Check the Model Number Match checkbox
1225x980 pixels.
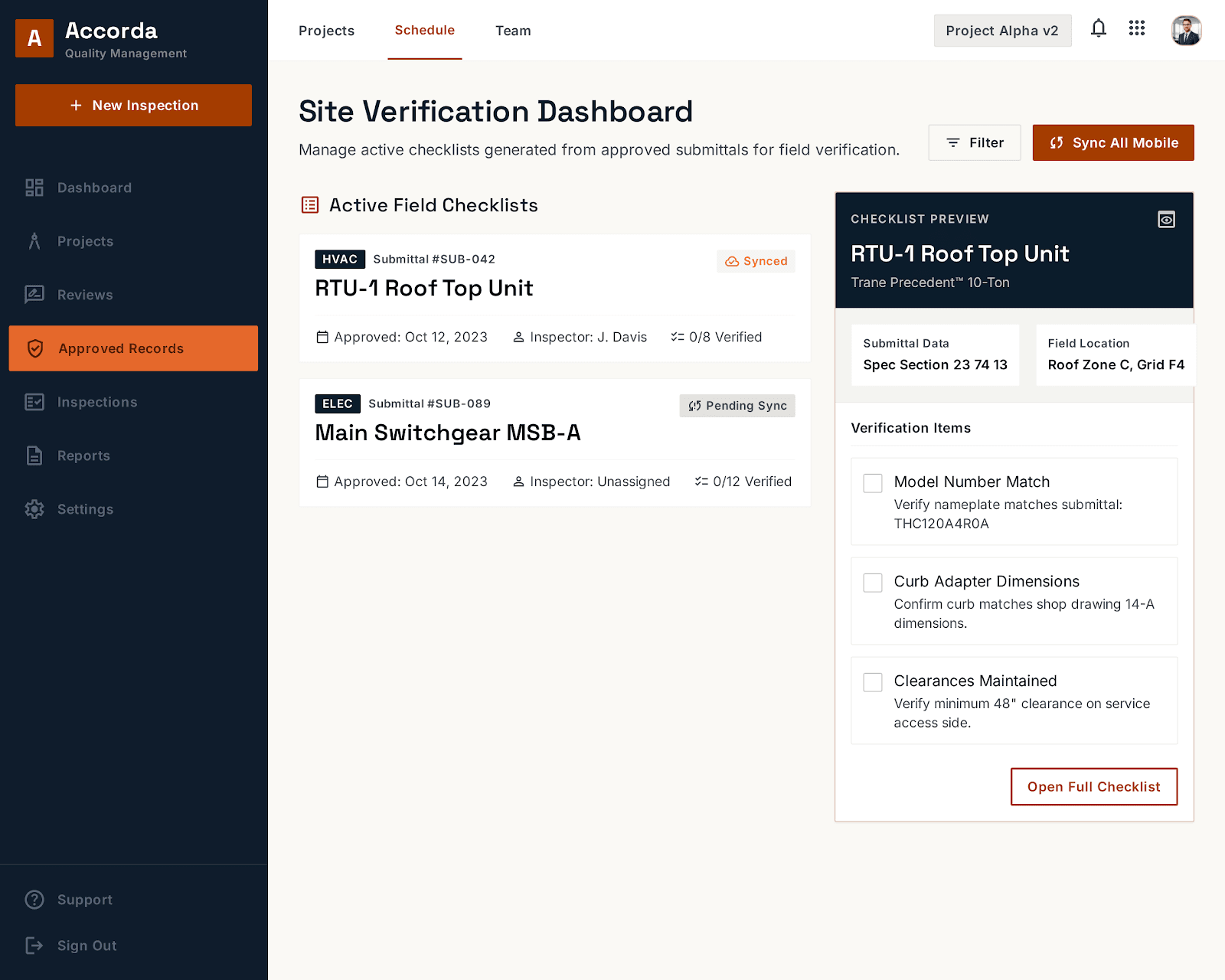click(x=873, y=483)
